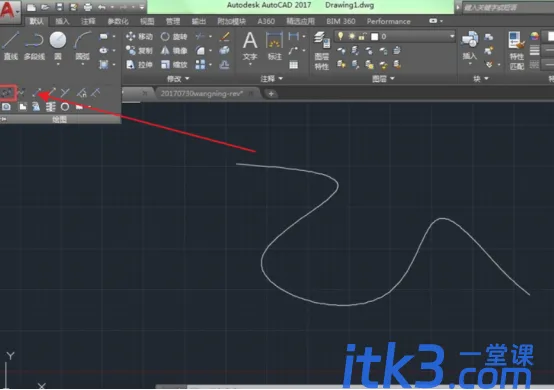Click the 复制 (Copy) button

(139, 51)
